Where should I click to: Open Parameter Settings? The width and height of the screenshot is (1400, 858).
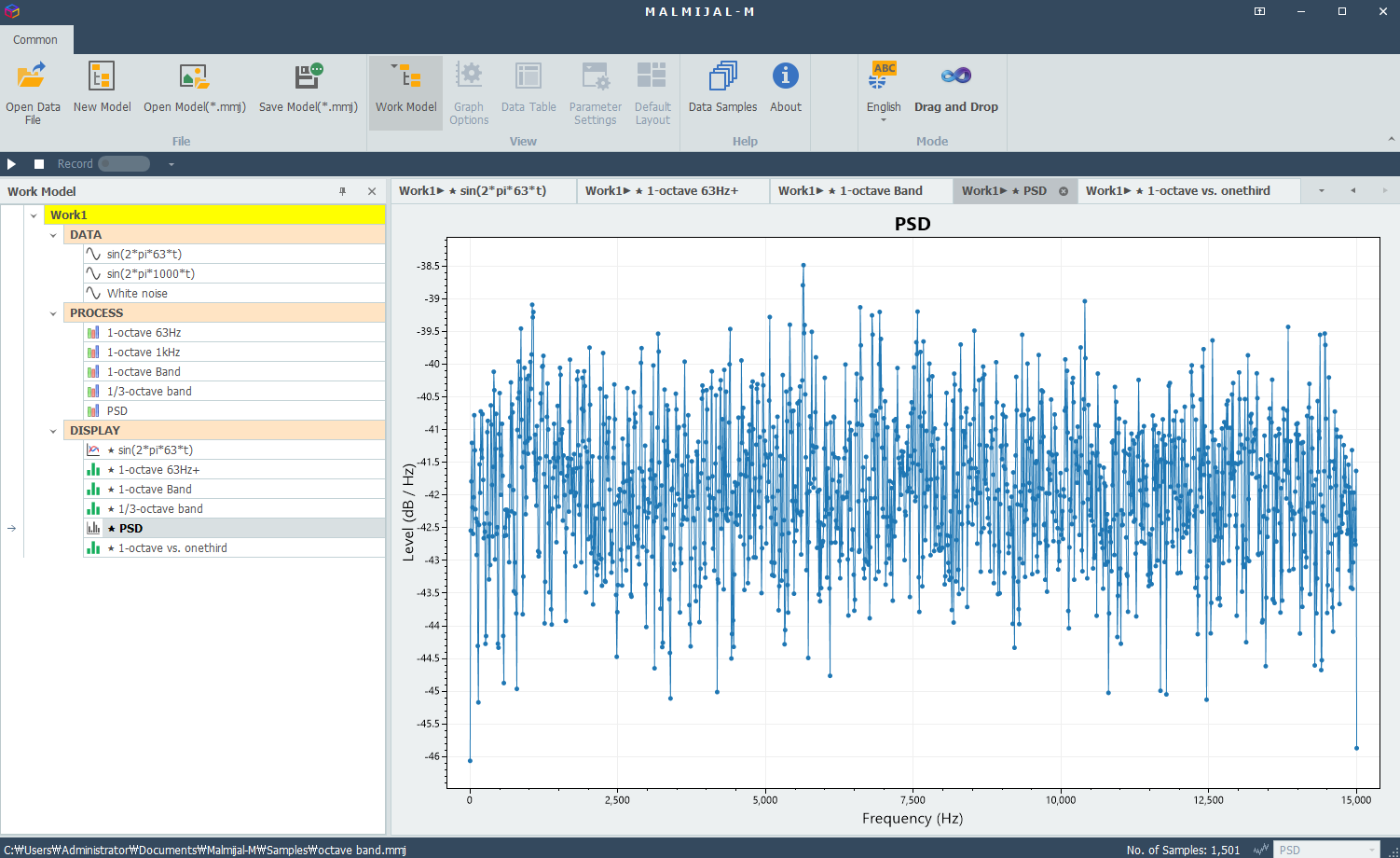[x=596, y=91]
